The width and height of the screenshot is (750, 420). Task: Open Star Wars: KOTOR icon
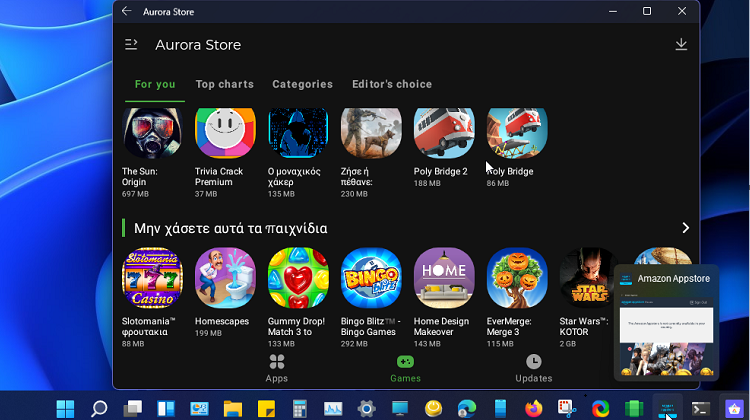point(590,278)
